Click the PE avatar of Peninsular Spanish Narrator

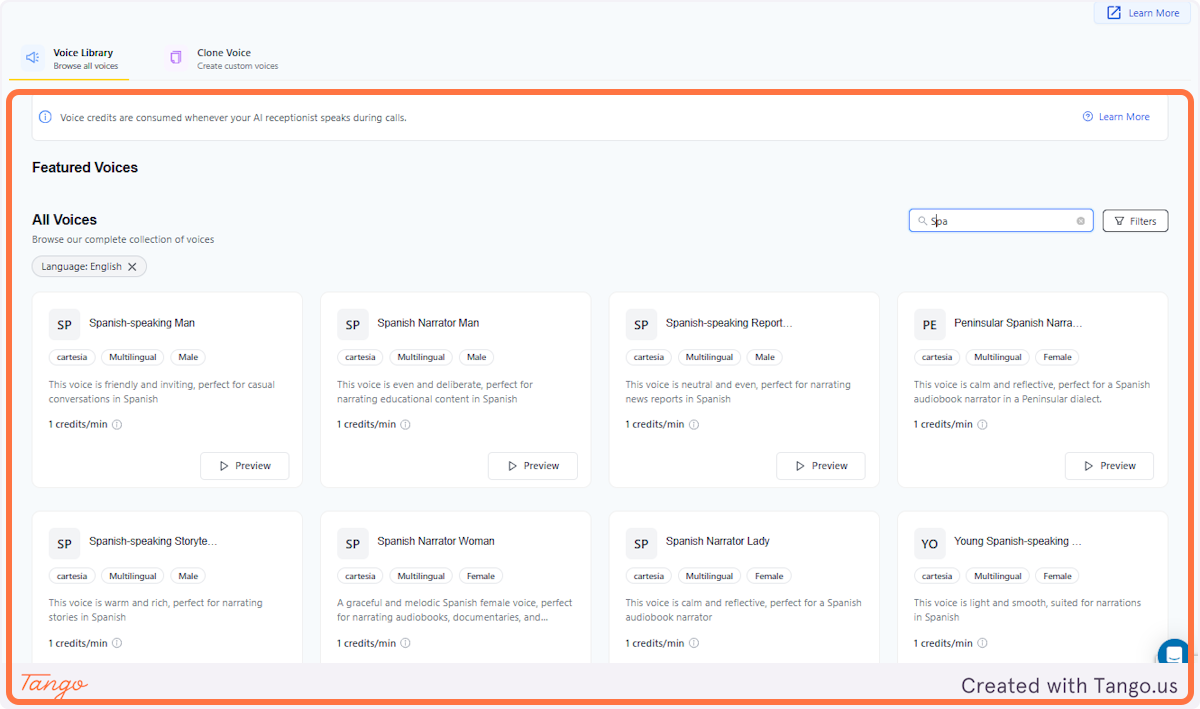[x=929, y=325]
